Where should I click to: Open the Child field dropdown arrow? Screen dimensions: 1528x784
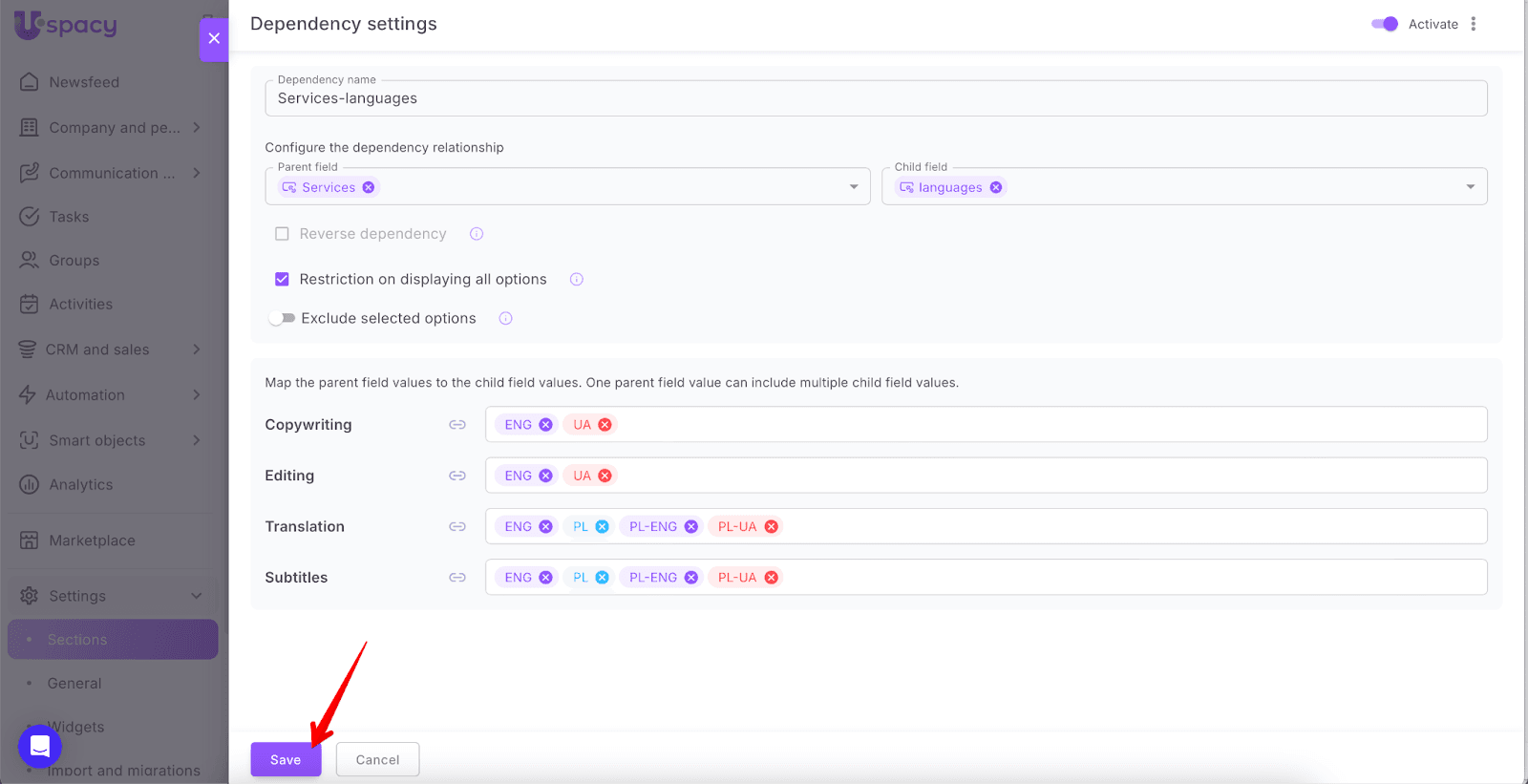pyautogui.click(x=1471, y=187)
